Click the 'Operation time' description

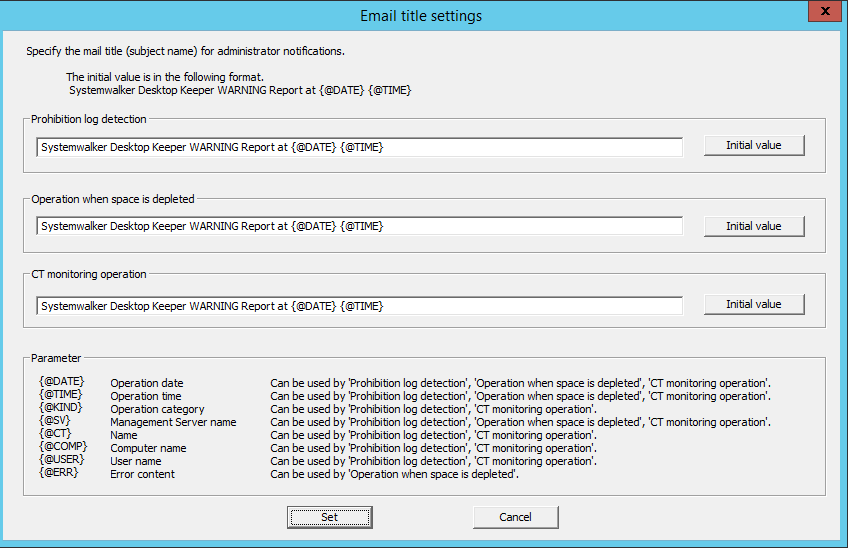[145, 396]
